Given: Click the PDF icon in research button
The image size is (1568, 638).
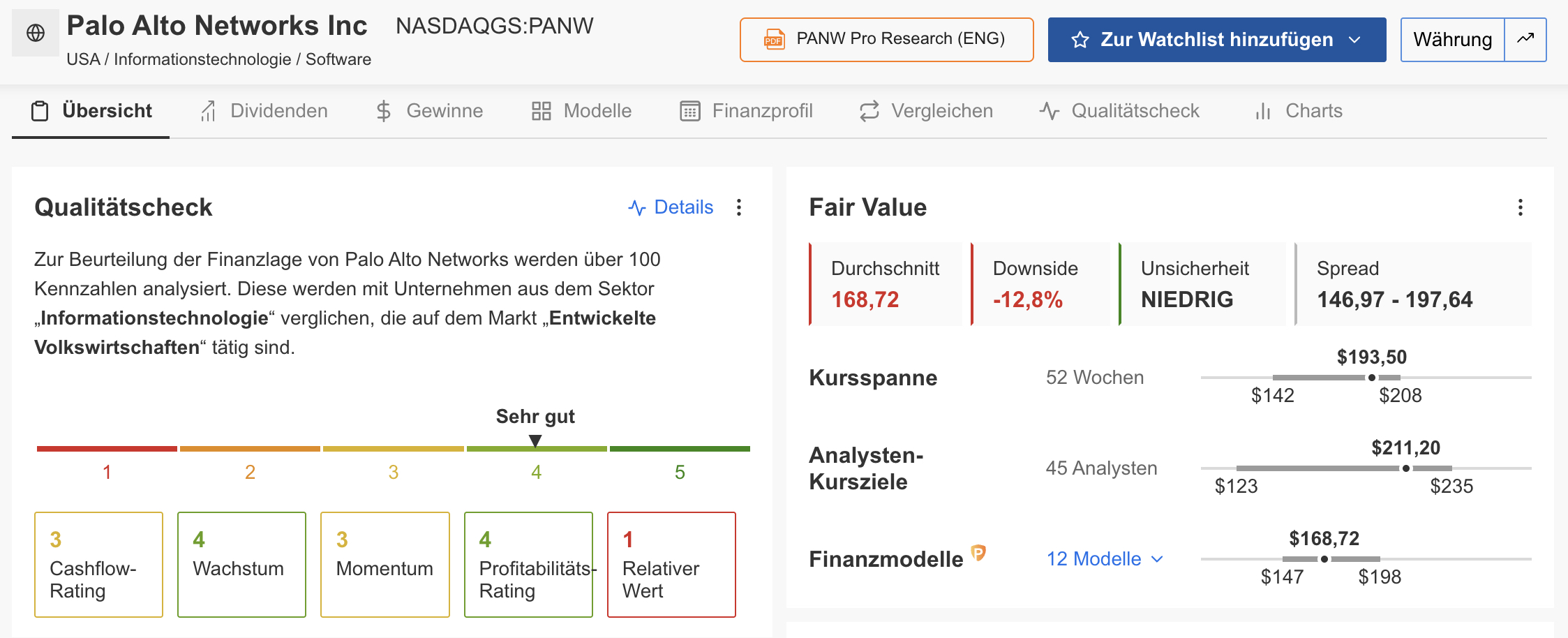Looking at the screenshot, I should 774,40.
